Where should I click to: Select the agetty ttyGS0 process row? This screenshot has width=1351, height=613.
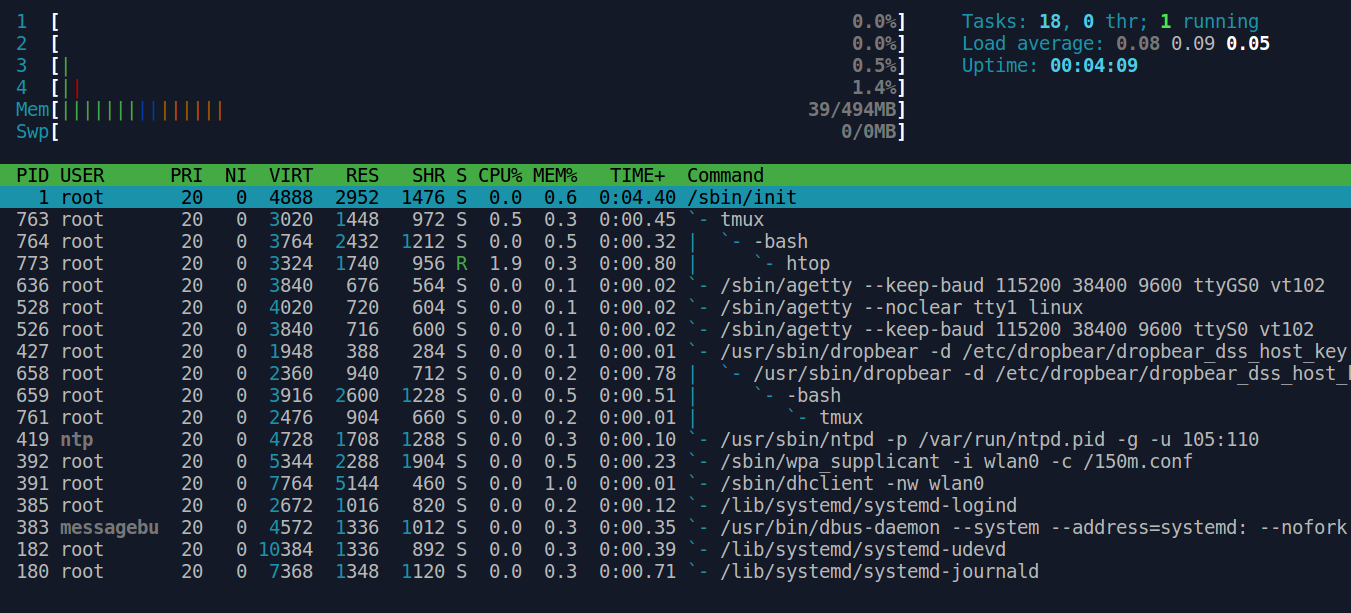pyautogui.click(x=675, y=285)
